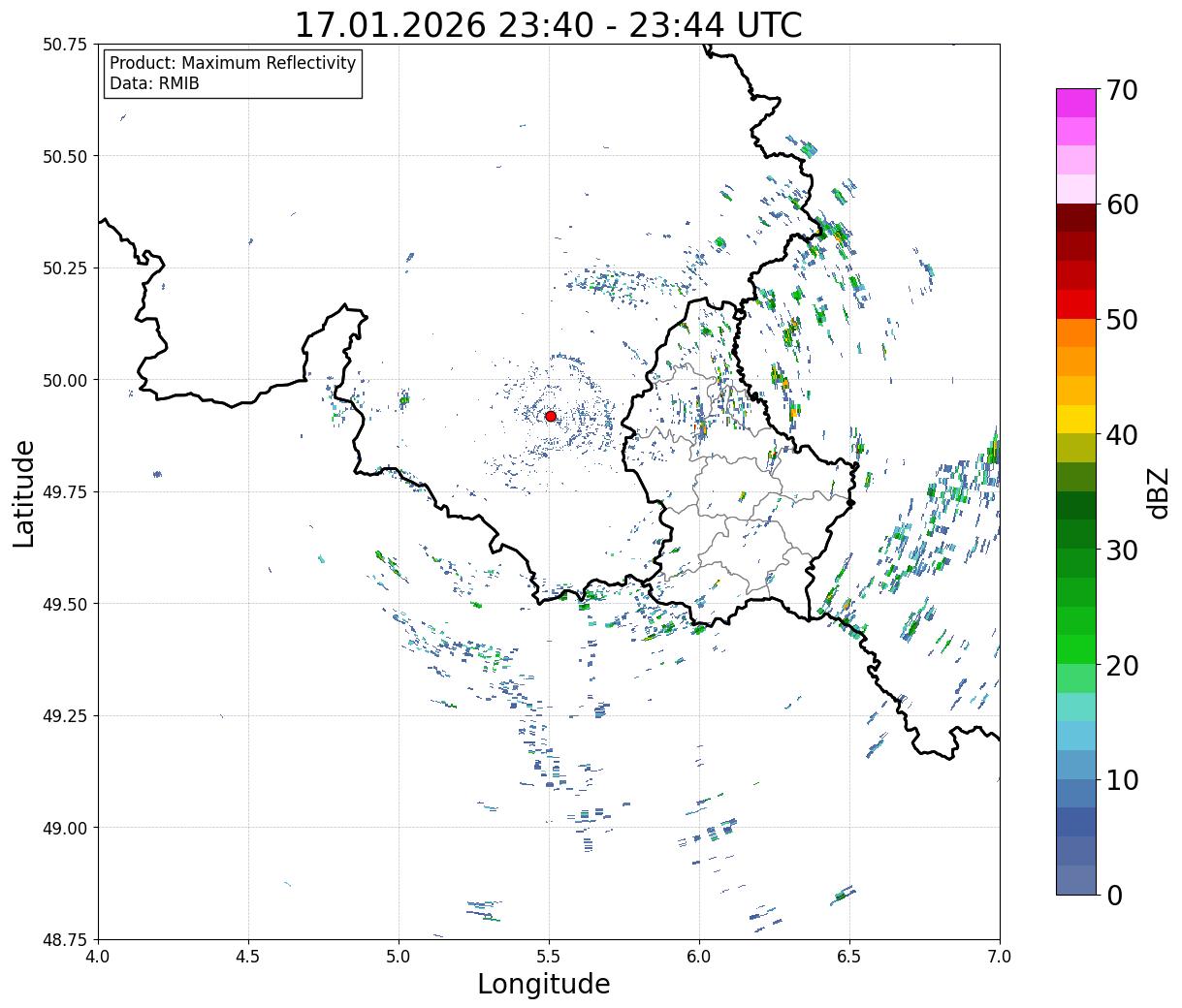Click latitude tick label 50.00
1182x1008 pixels.
coord(65,380)
